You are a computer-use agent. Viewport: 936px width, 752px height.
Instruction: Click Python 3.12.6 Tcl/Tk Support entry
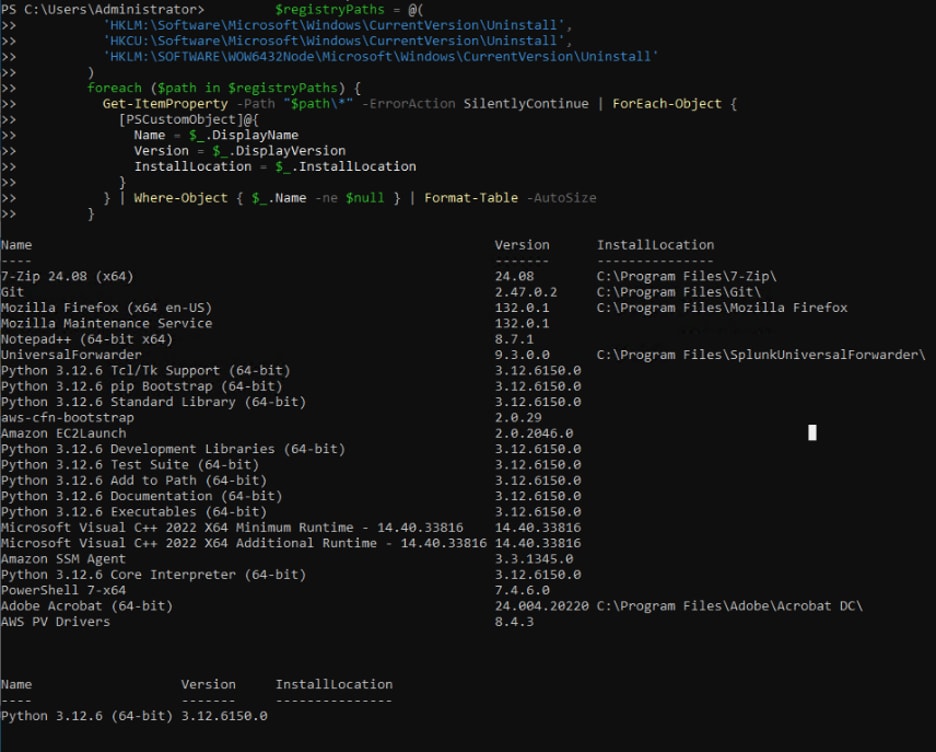(146, 370)
